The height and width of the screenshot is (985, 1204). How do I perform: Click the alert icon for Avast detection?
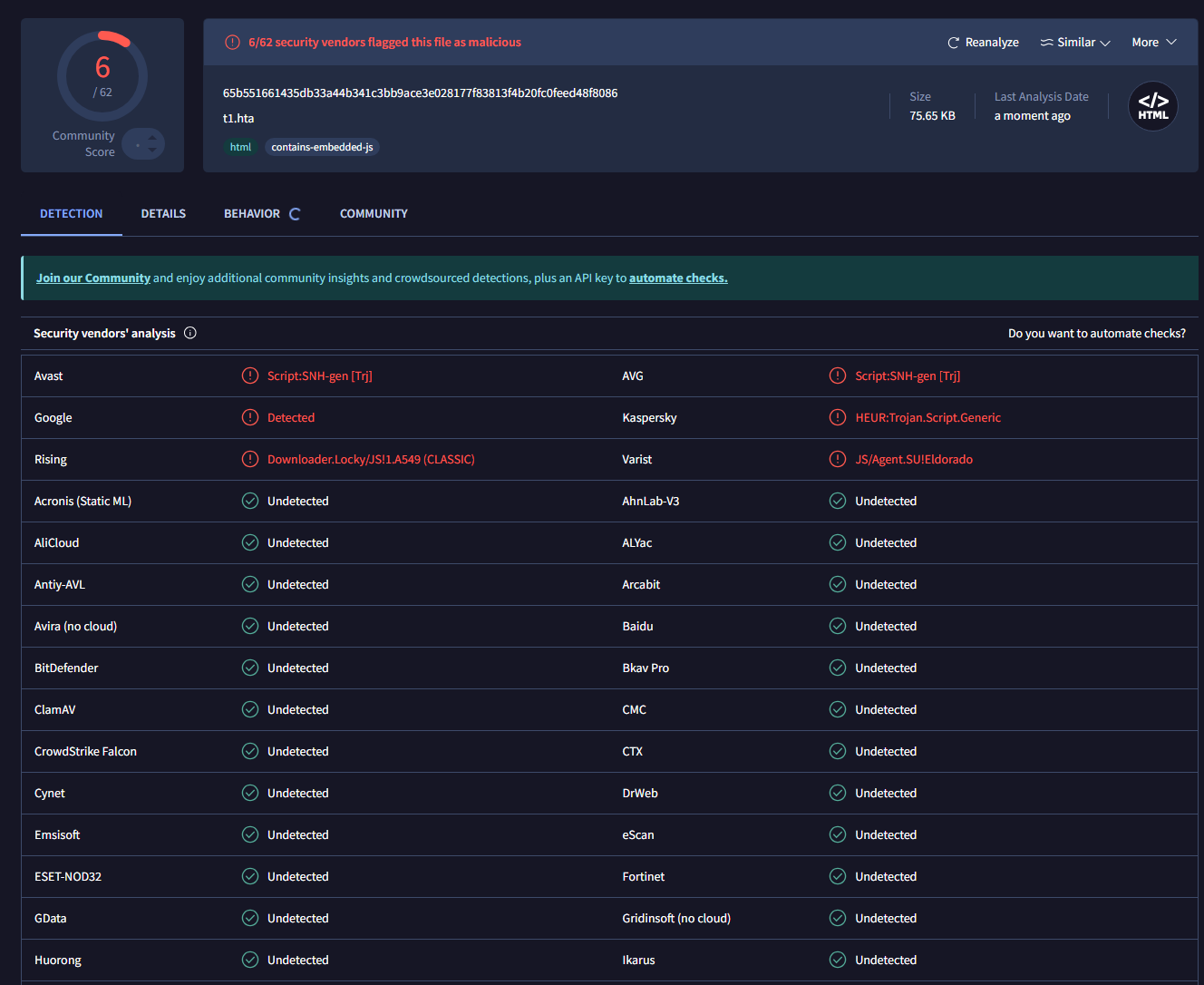coord(250,375)
